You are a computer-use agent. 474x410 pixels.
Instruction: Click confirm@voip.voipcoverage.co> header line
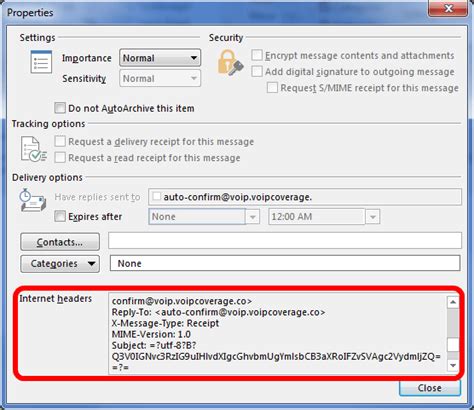tap(182, 301)
